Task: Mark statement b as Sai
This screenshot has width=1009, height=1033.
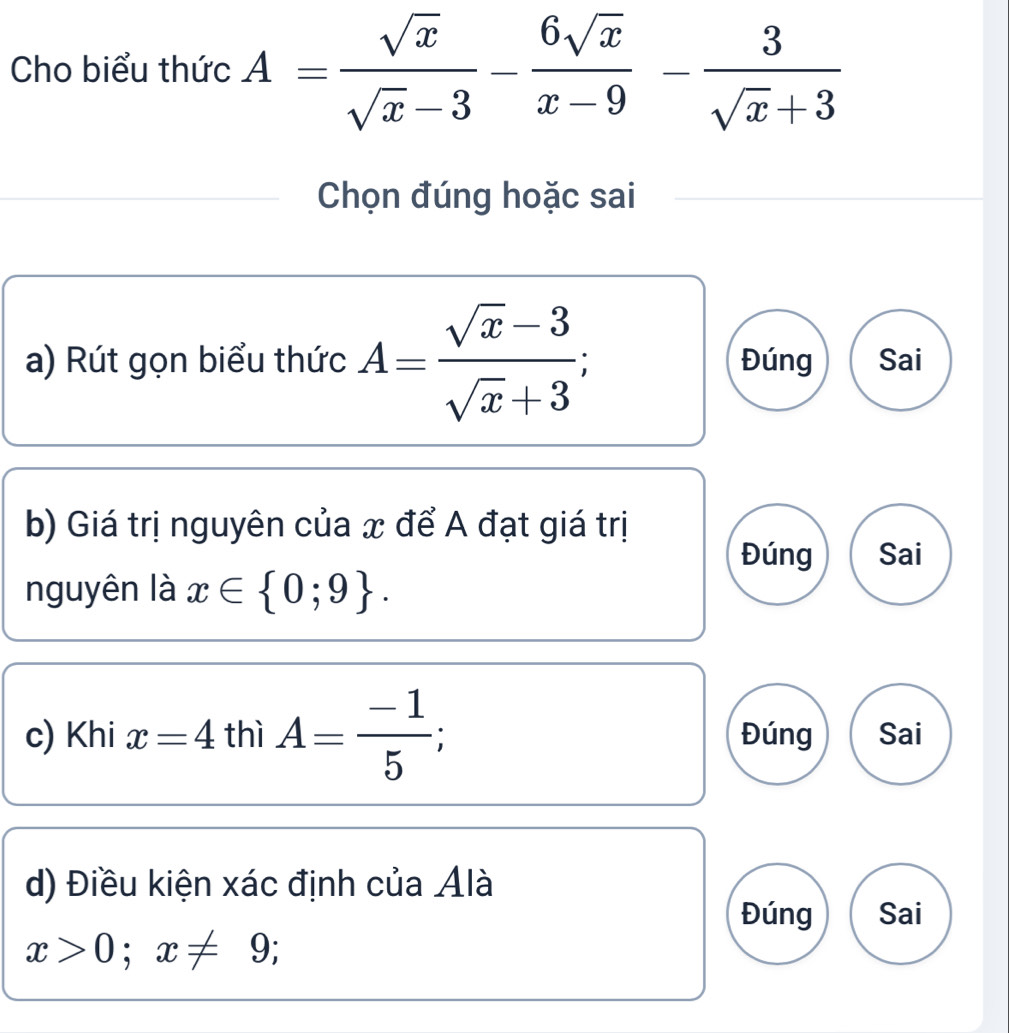Action: click(x=898, y=555)
